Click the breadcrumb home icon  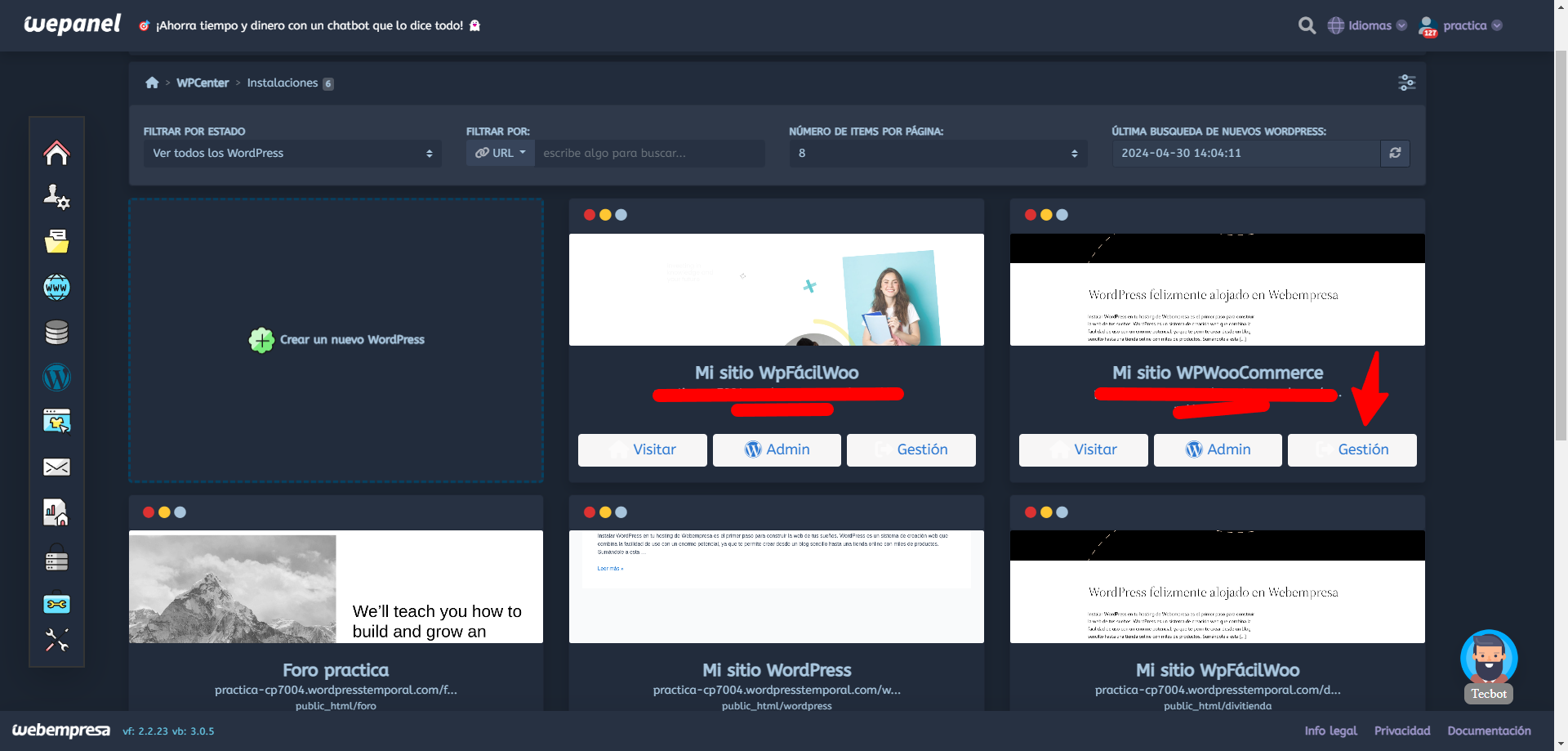click(x=152, y=83)
